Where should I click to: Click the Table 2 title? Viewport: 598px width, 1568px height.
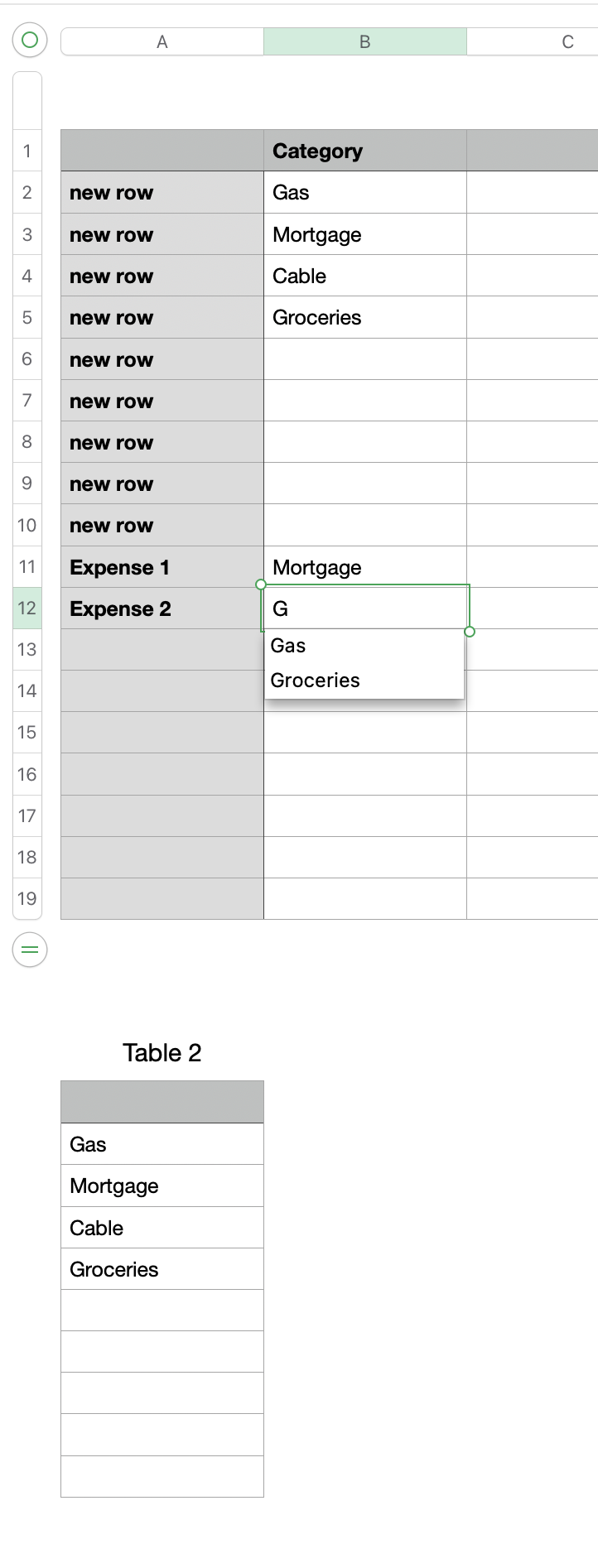(x=162, y=1052)
